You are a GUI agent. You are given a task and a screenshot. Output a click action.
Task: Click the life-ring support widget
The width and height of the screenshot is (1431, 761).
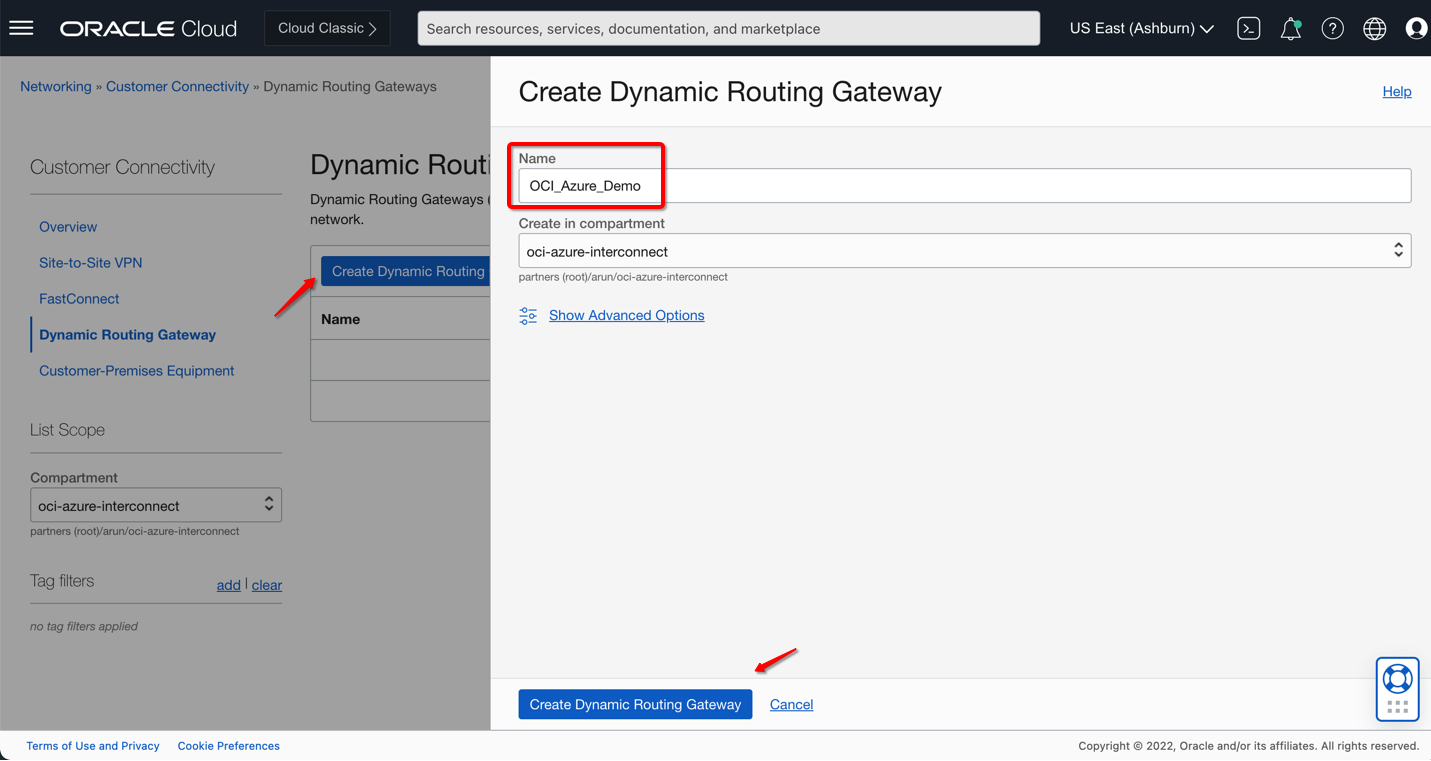pyautogui.click(x=1397, y=681)
